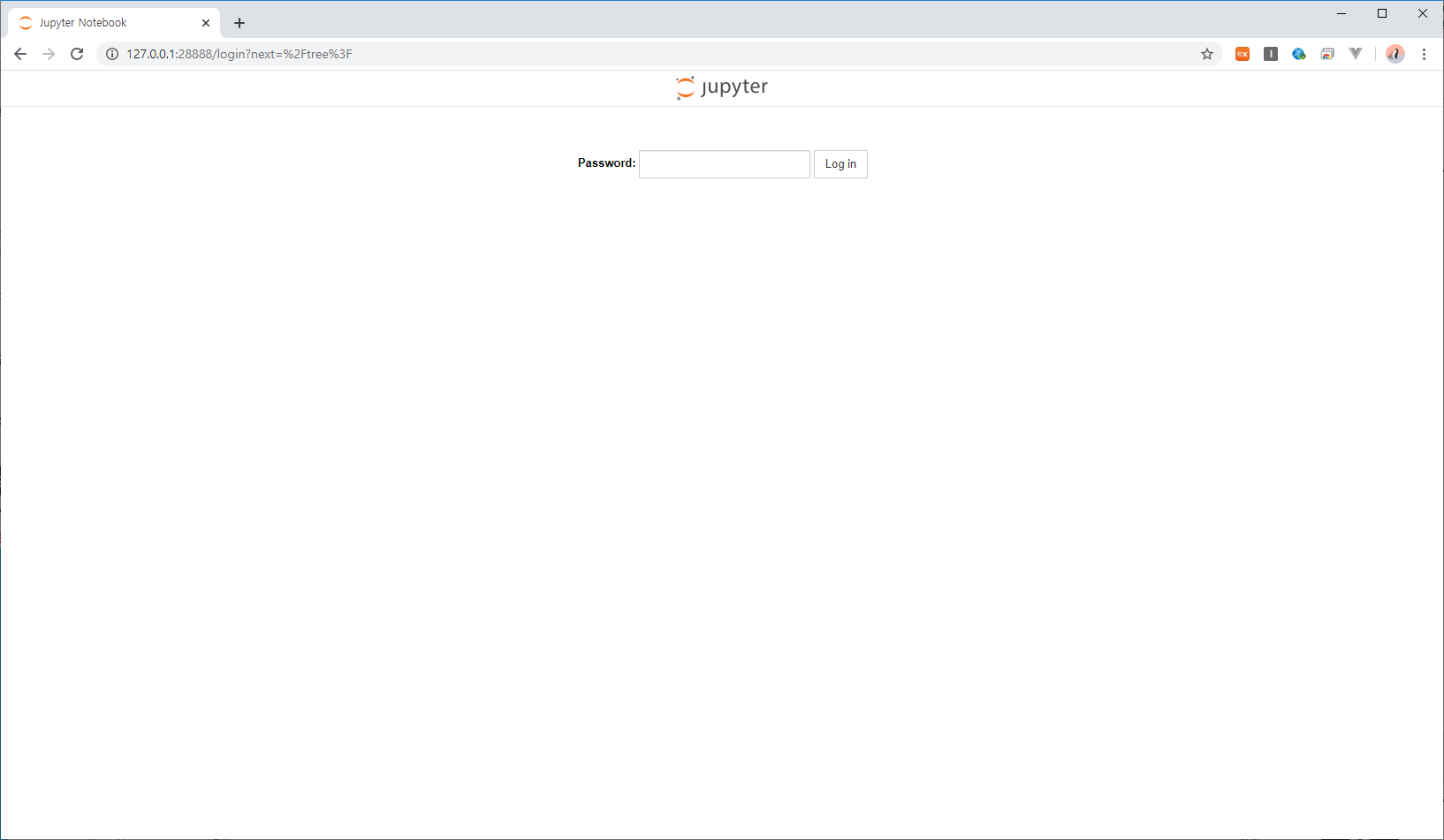Viewport: 1444px width, 840px height.
Task: Click the gray Vue devtools extension icon
Action: point(1356,54)
